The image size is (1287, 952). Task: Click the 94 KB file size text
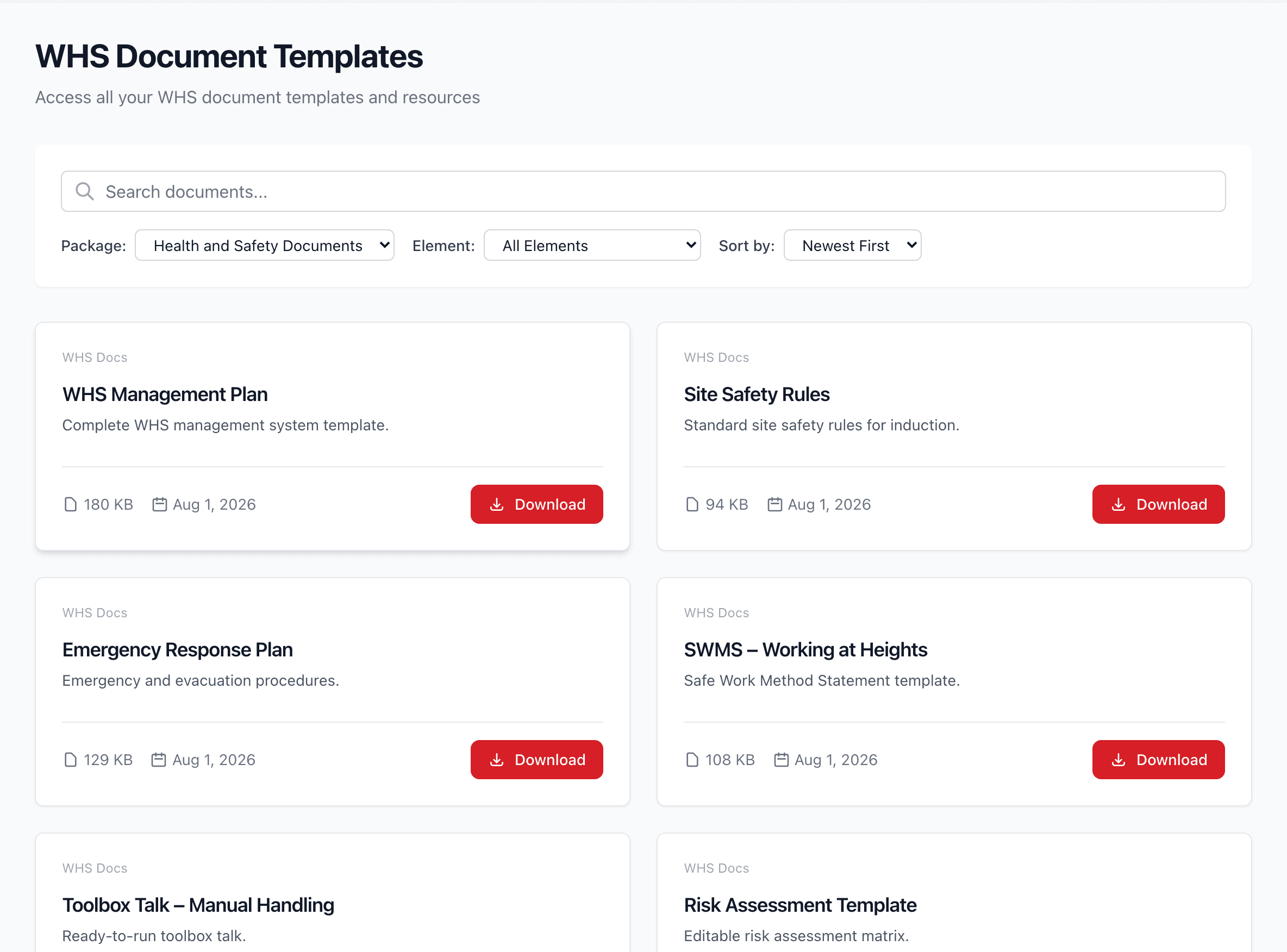(727, 504)
